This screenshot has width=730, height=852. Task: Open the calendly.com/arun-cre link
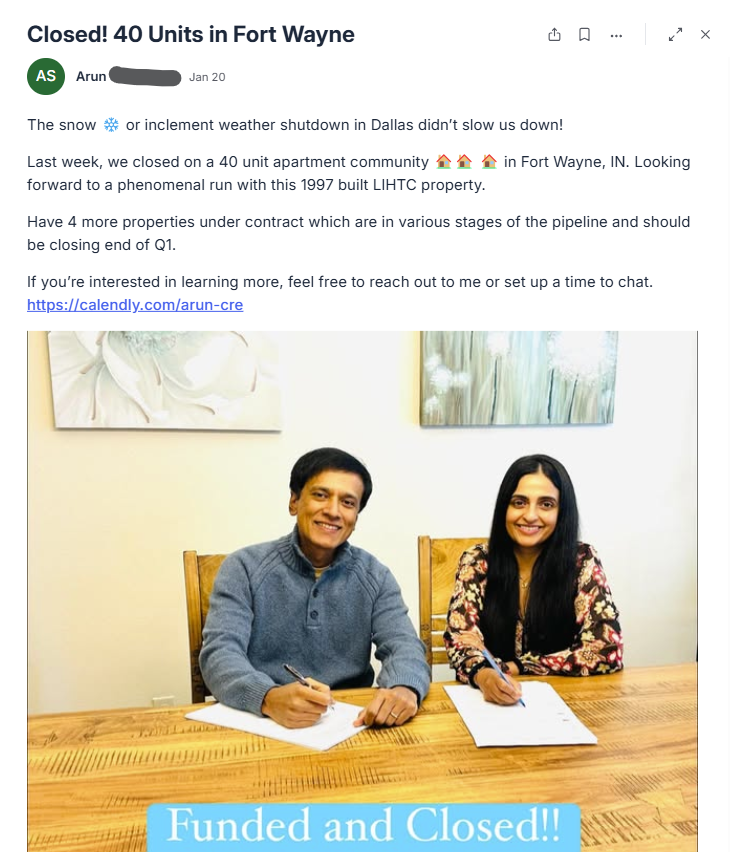[135, 304]
